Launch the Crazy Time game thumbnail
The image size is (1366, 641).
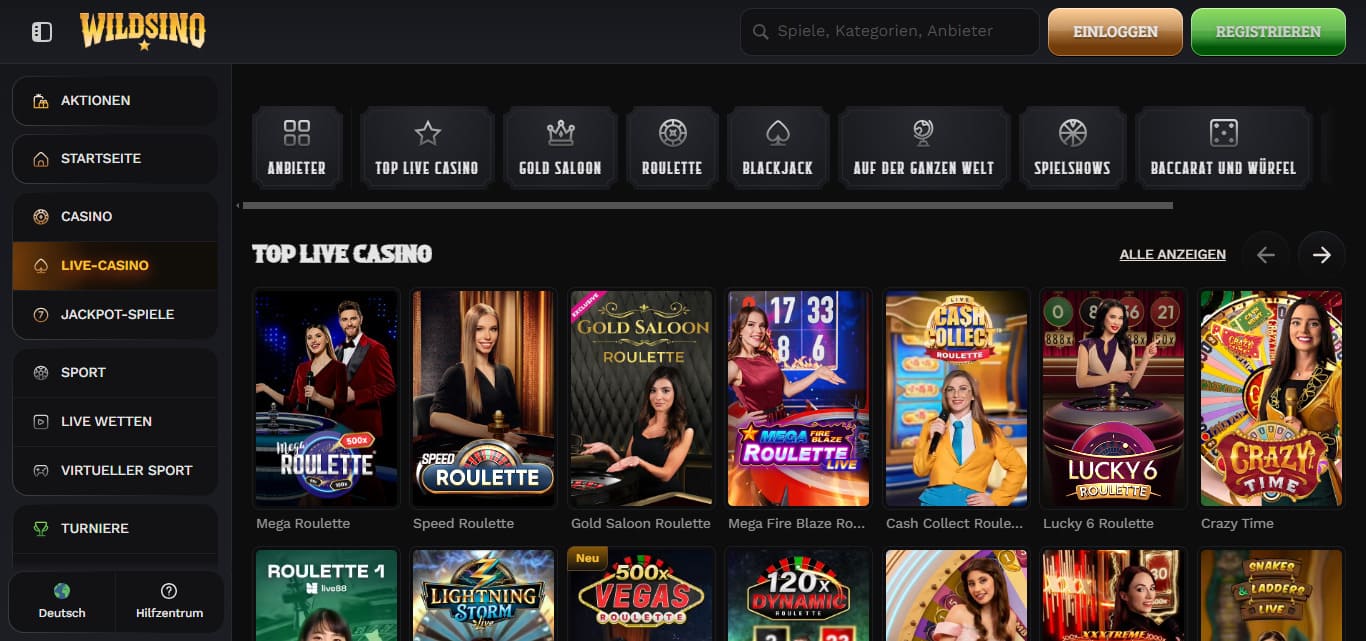[1271, 399]
